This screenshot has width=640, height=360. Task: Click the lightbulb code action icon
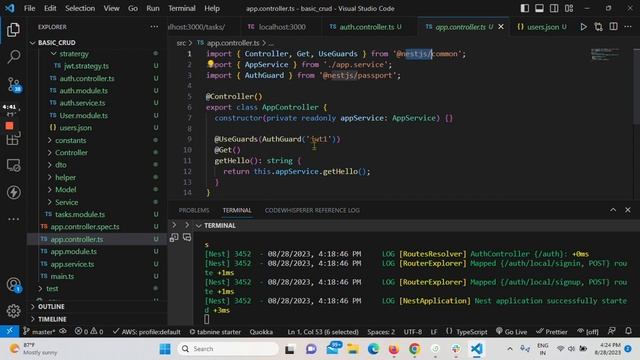pyautogui.click(x=211, y=64)
